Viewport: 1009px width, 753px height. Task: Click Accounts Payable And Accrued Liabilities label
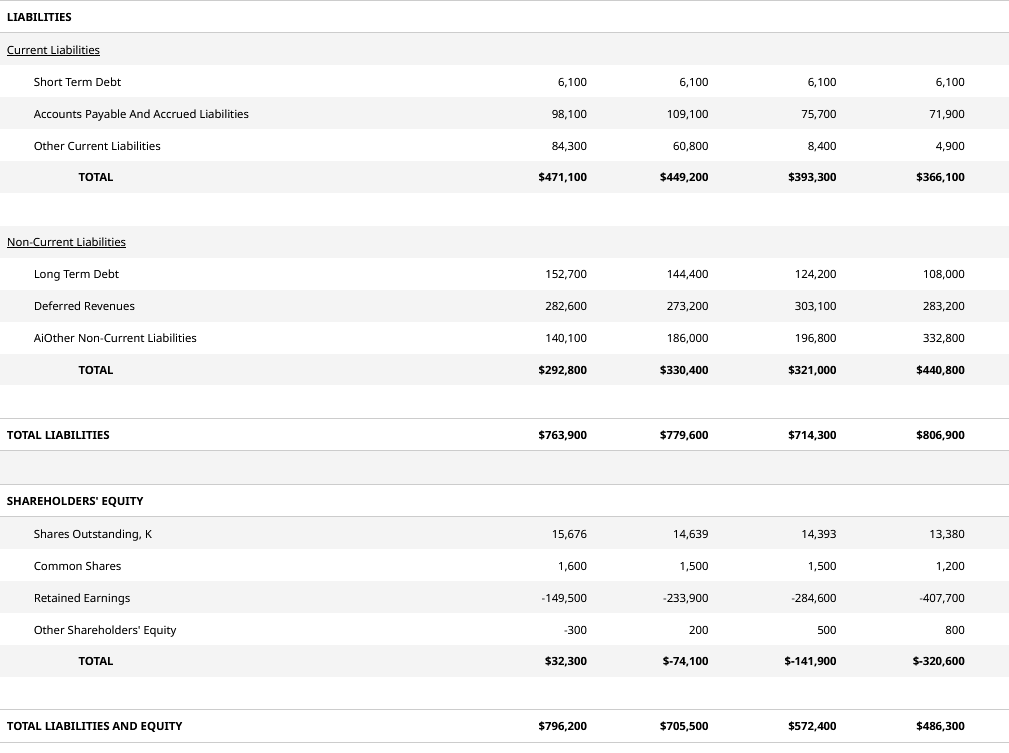click(x=141, y=114)
